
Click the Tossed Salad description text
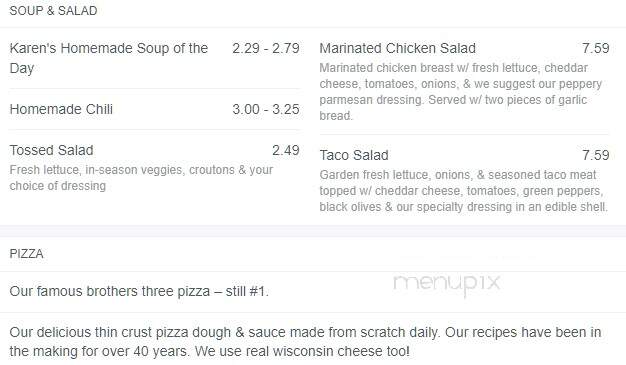tap(141, 178)
